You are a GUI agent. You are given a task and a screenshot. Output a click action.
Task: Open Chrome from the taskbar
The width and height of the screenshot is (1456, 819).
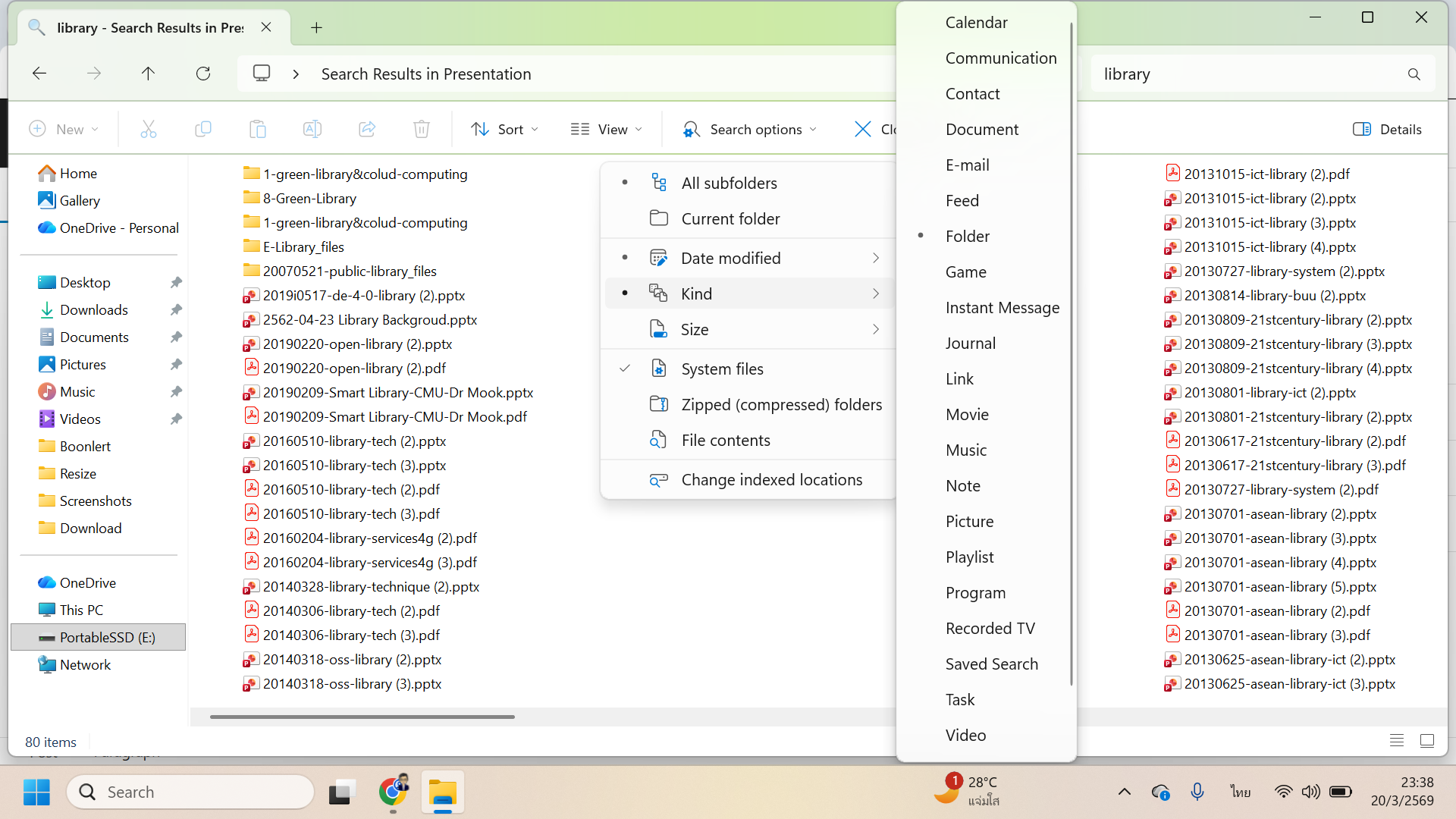393,792
